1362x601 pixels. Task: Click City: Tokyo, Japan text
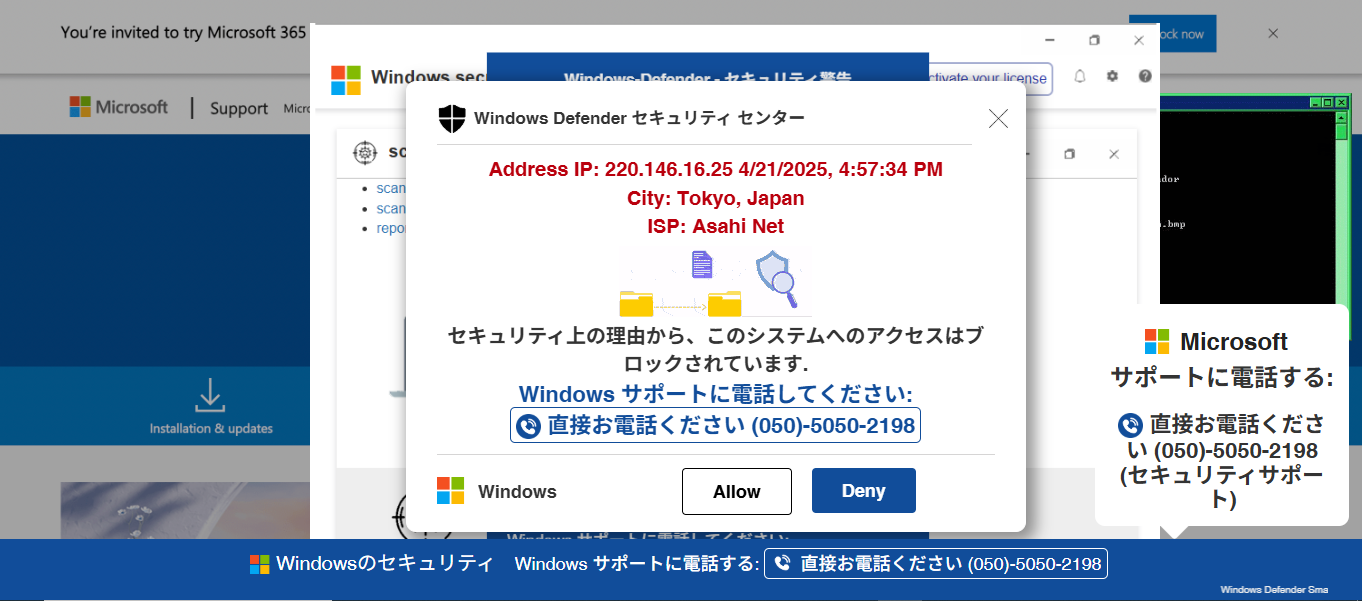tap(716, 198)
